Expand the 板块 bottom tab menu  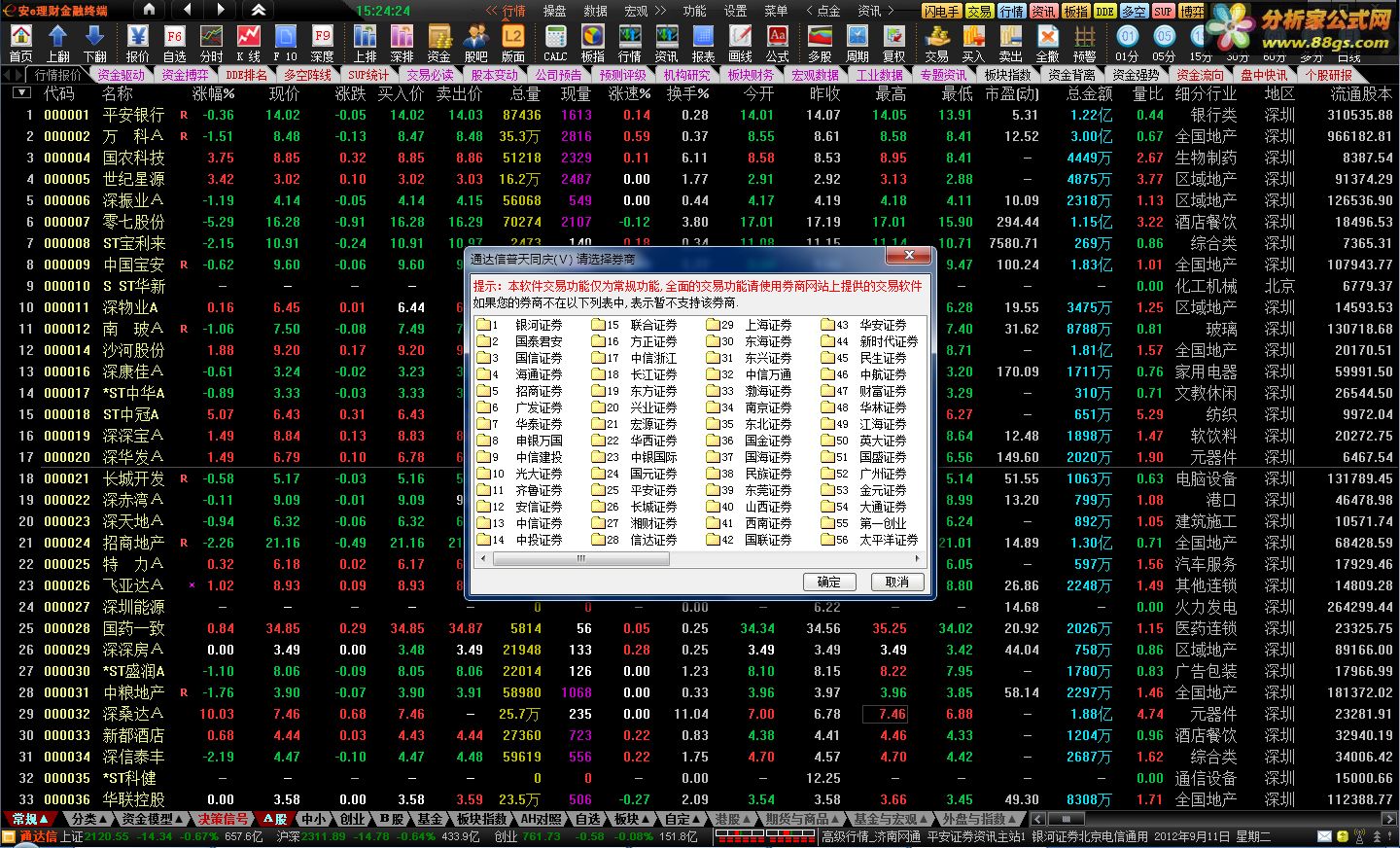[x=632, y=819]
